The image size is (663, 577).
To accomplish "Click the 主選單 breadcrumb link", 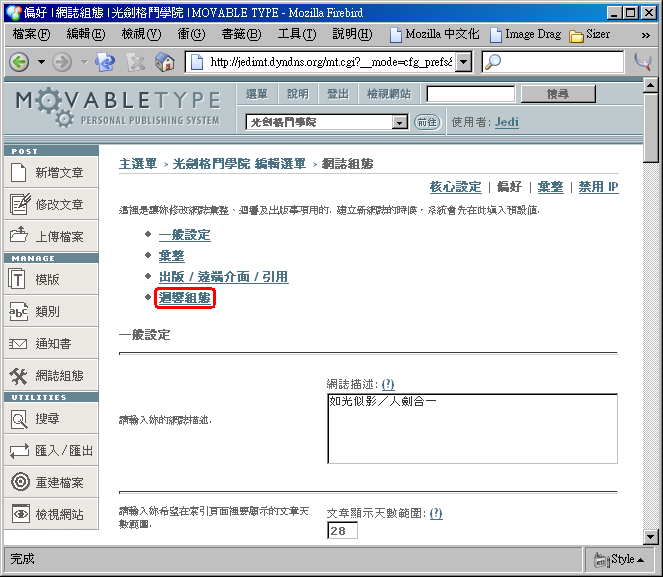I will click(138, 164).
